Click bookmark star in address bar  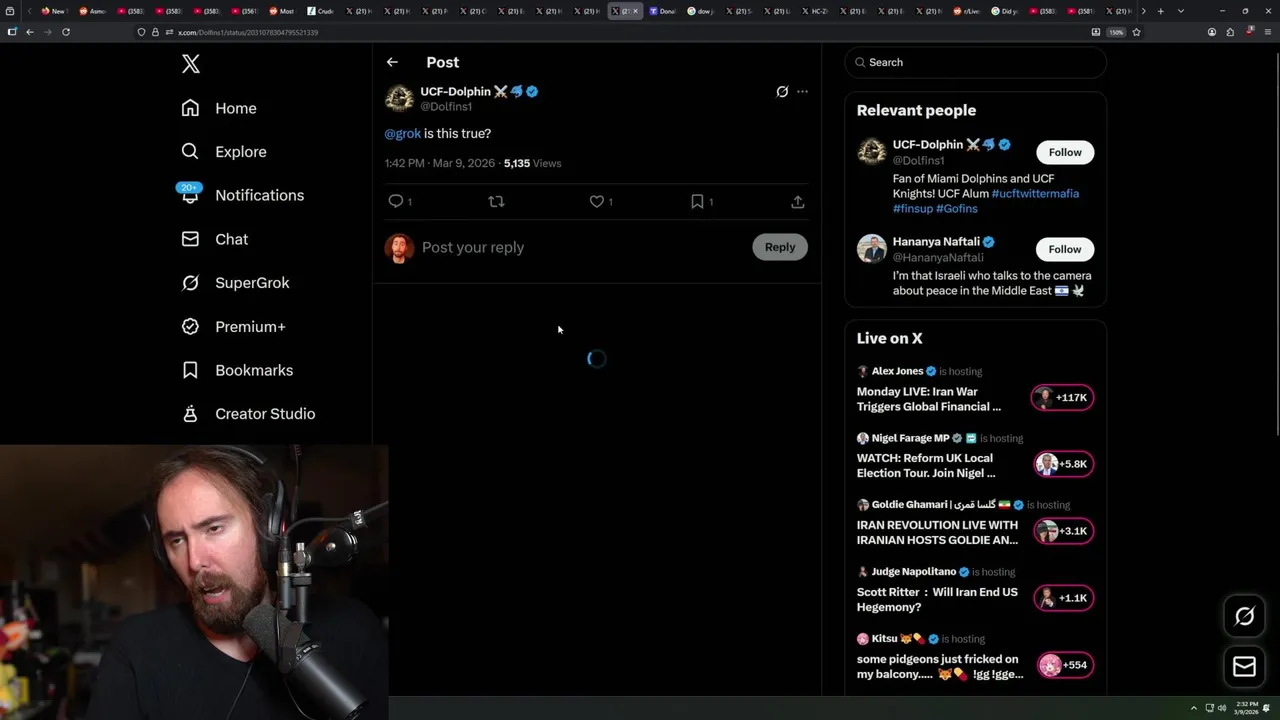[x=1136, y=32]
